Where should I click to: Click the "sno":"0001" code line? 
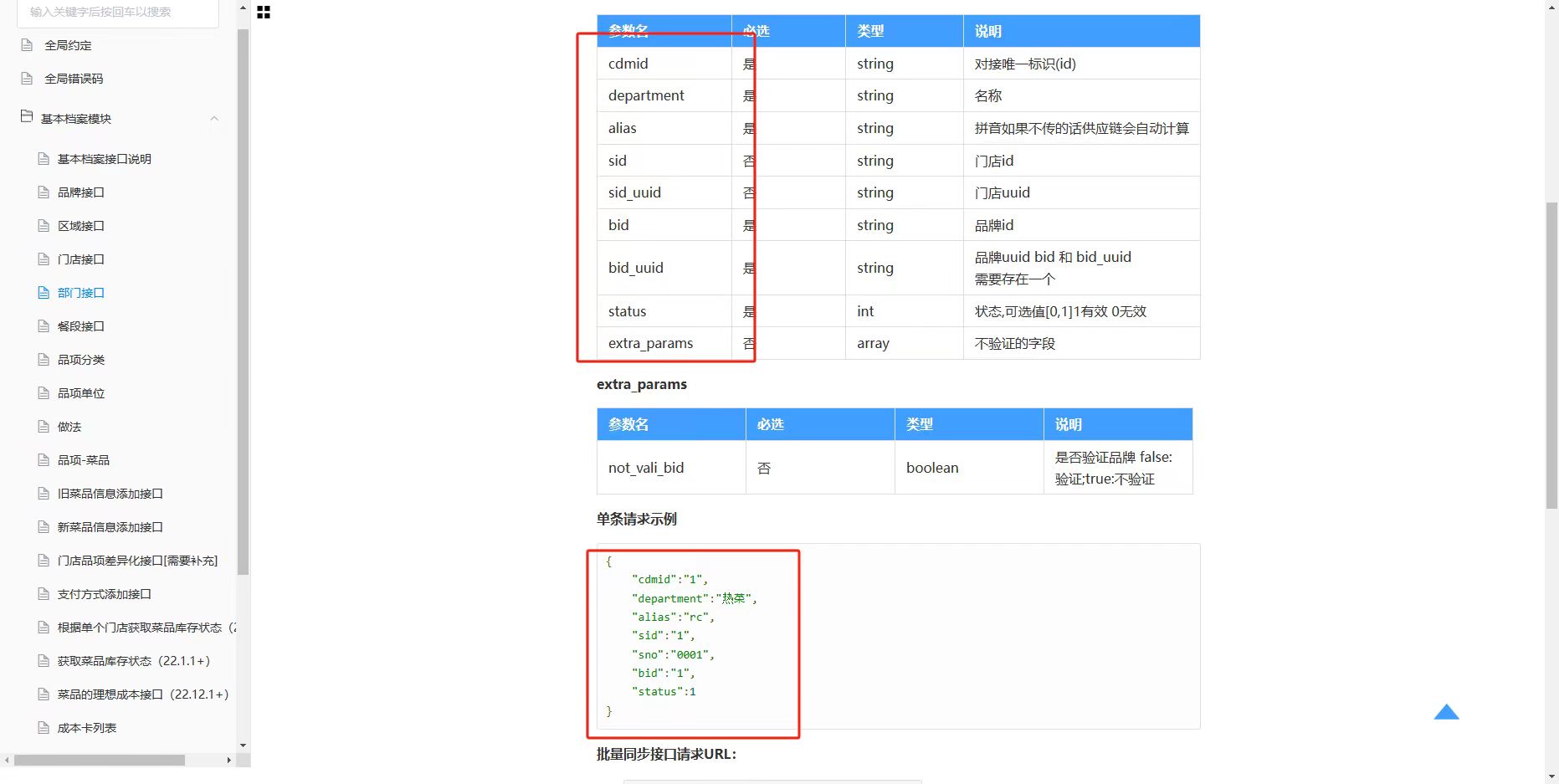coord(673,654)
